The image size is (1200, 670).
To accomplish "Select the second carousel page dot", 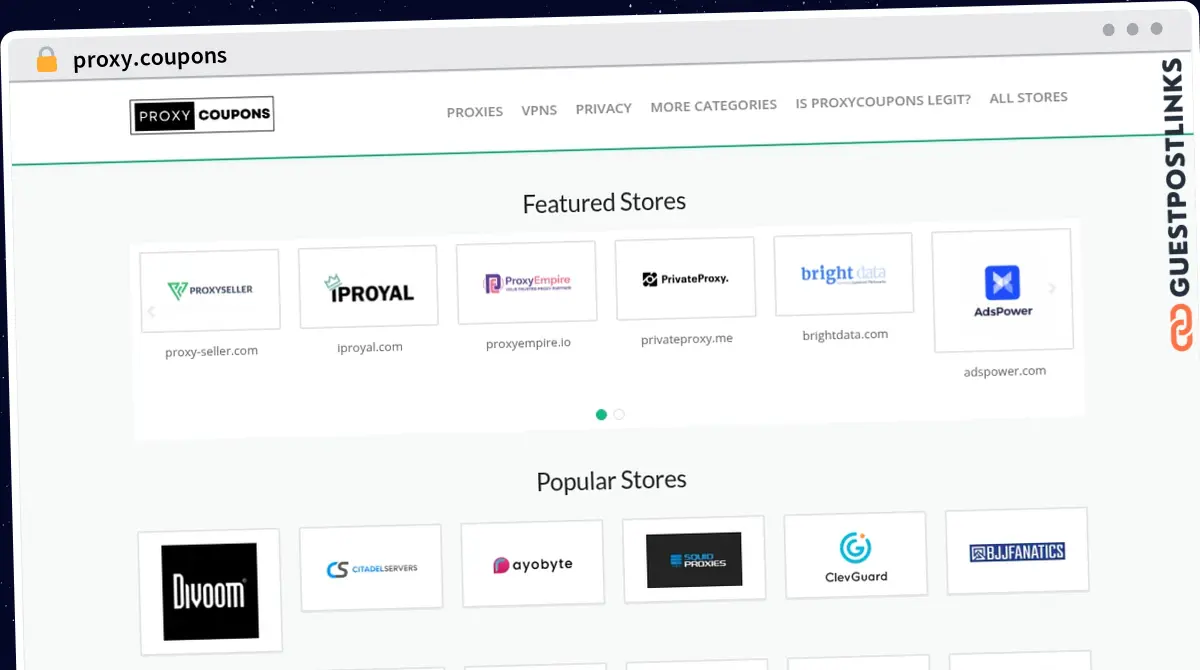I will [619, 414].
